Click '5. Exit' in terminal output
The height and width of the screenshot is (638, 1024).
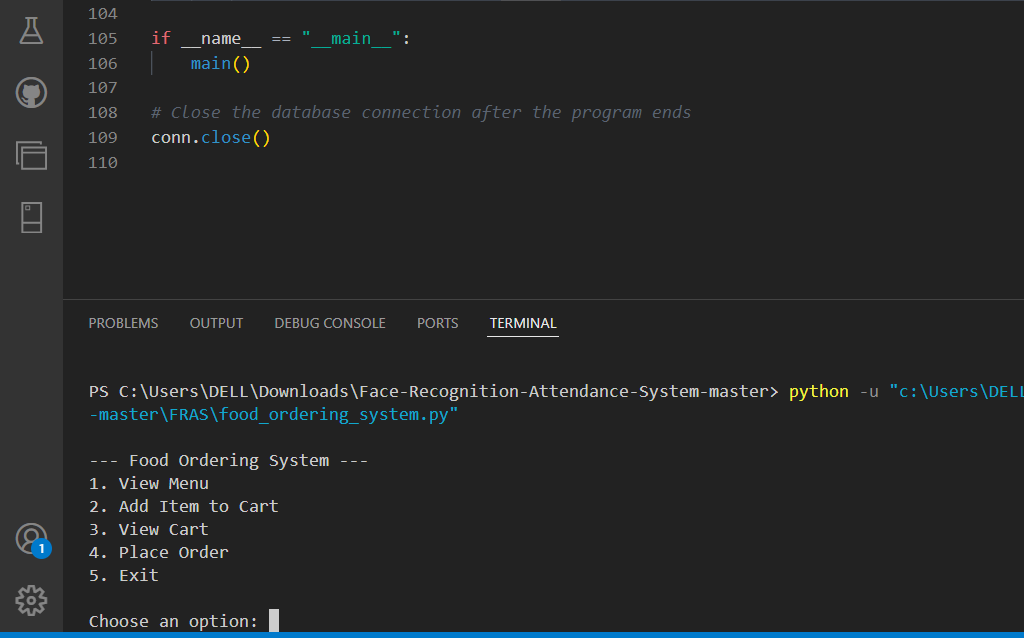click(x=123, y=575)
